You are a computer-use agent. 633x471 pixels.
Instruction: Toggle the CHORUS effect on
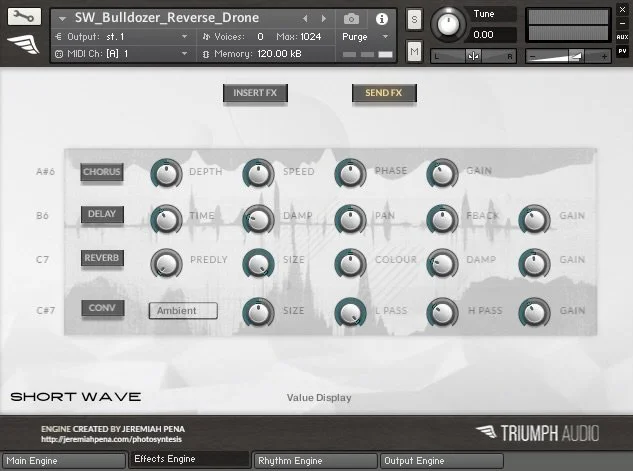102,172
